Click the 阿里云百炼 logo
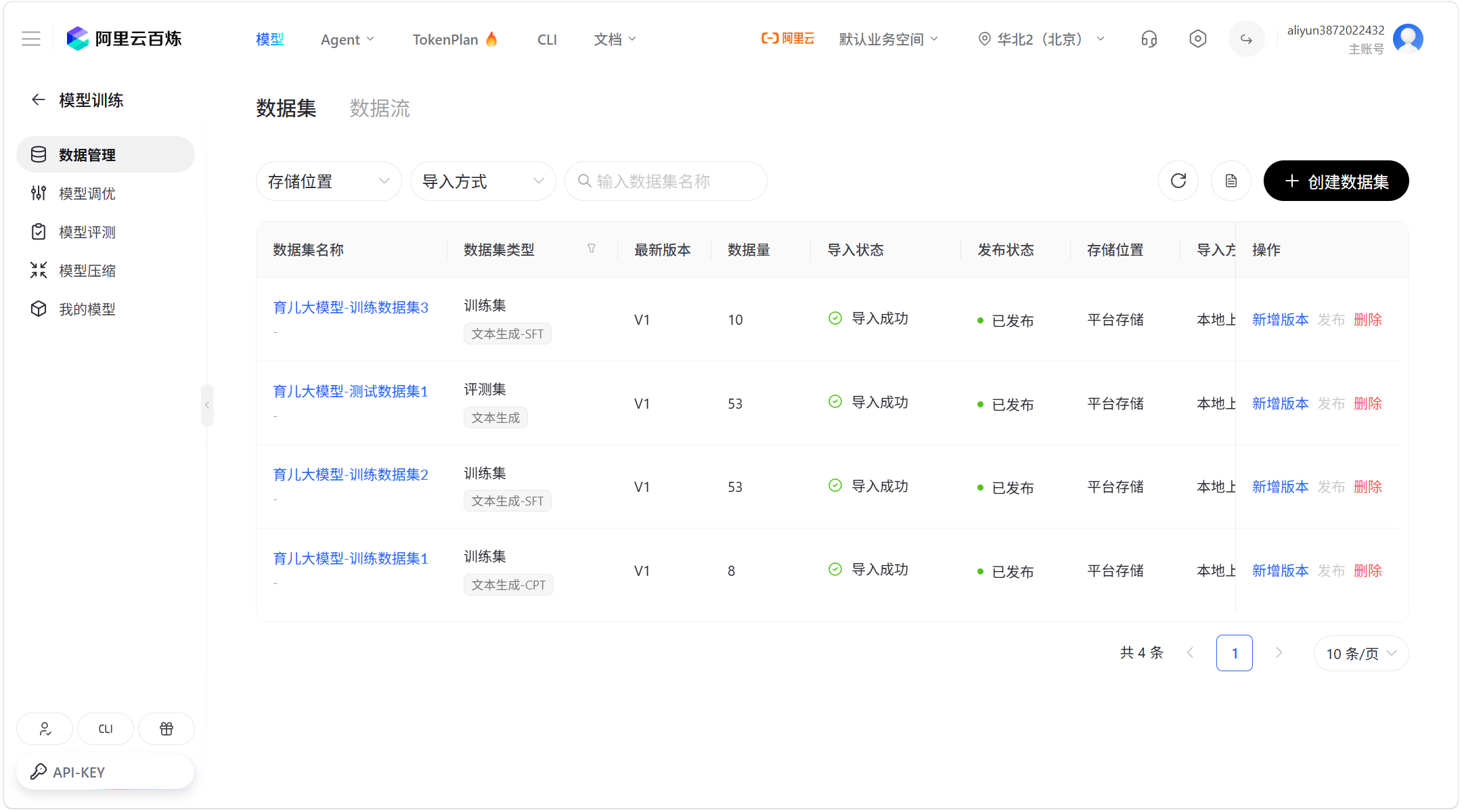The height and width of the screenshot is (812, 1462). coord(125,39)
